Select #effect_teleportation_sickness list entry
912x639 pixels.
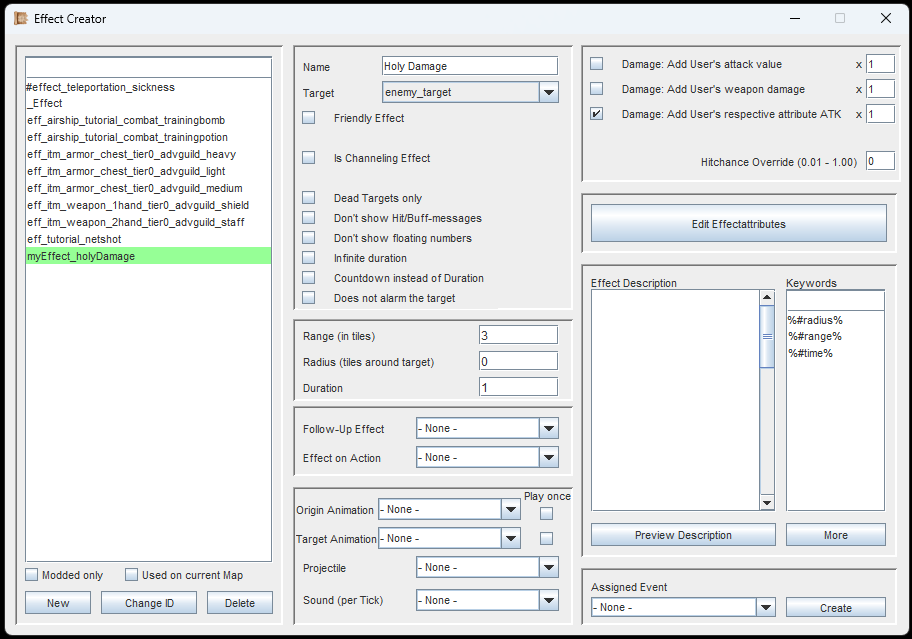[100, 87]
